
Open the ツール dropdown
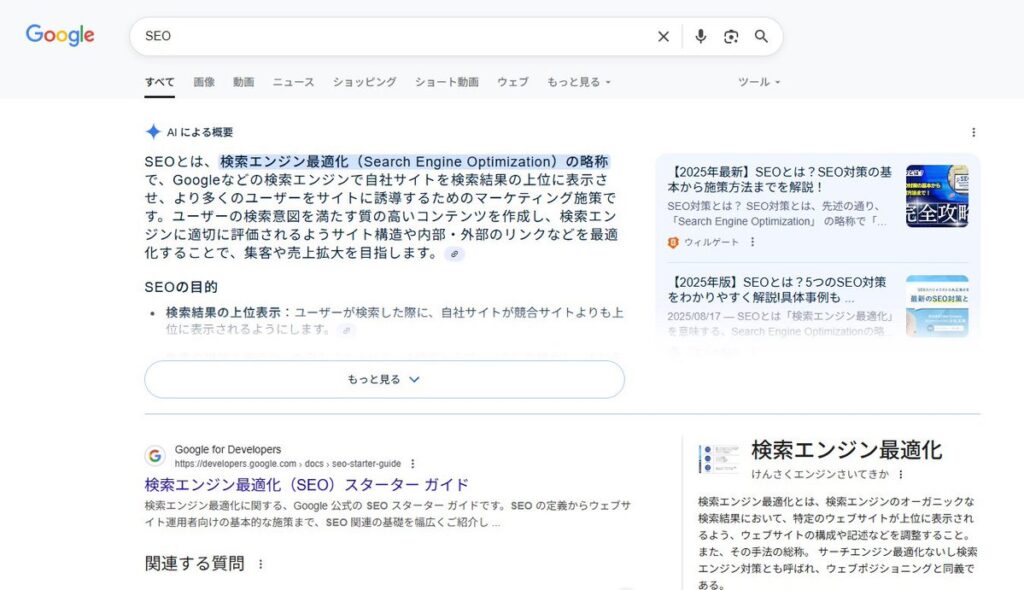tap(759, 82)
